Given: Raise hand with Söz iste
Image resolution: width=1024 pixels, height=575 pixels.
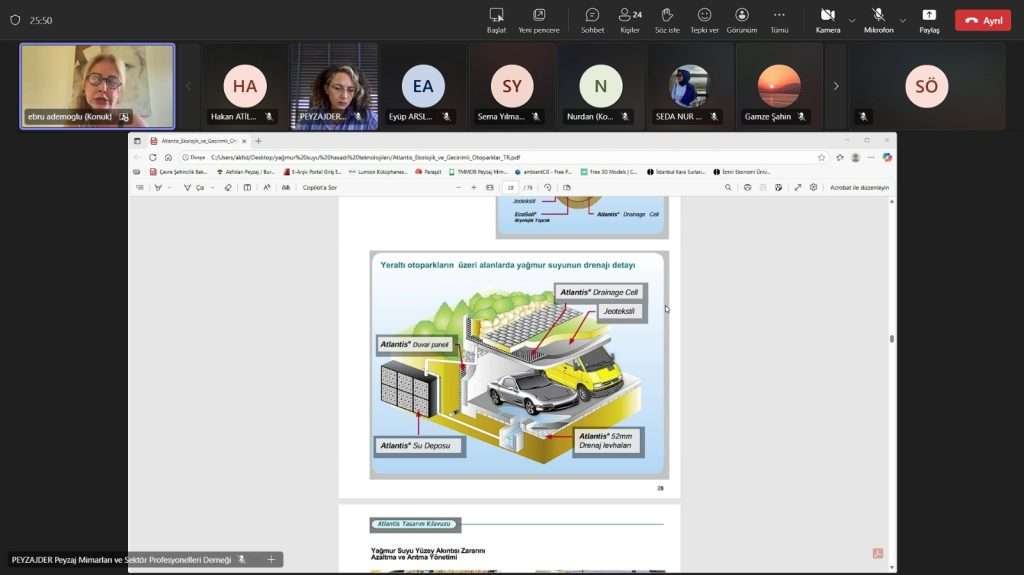Looking at the screenshot, I should [667, 20].
